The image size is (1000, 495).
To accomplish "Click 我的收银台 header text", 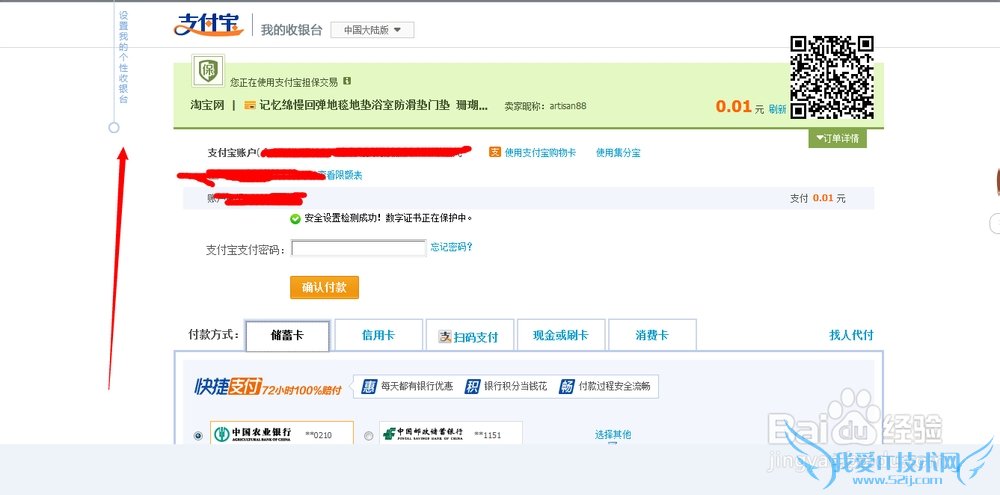I will coord(291,30).
